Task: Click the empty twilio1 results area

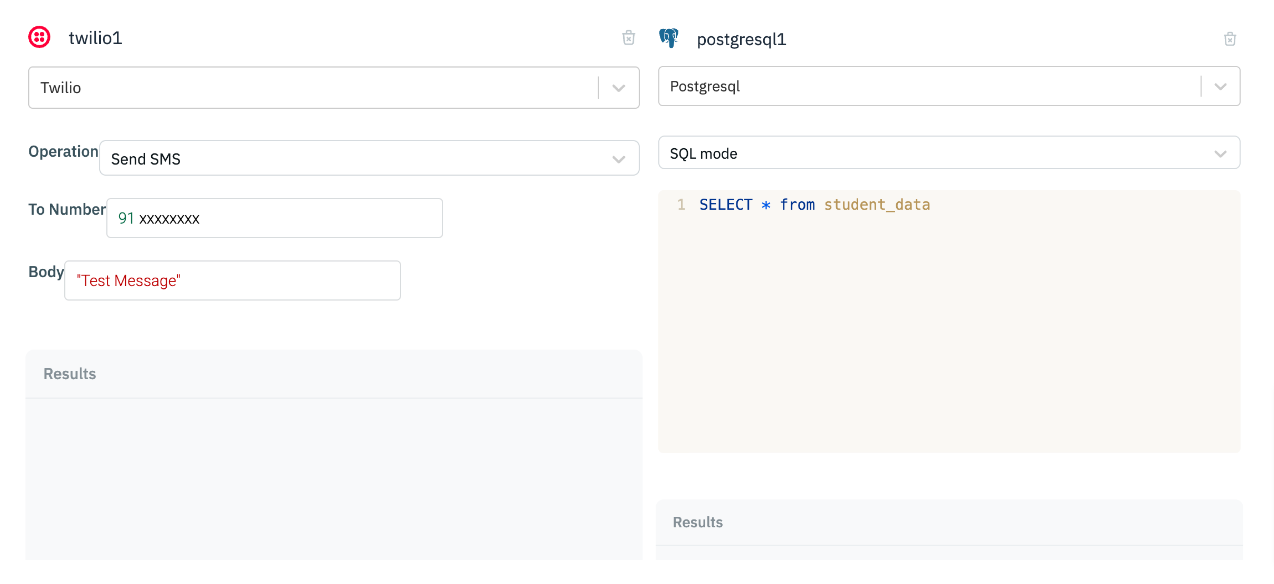Action: (x=333, y=478)
